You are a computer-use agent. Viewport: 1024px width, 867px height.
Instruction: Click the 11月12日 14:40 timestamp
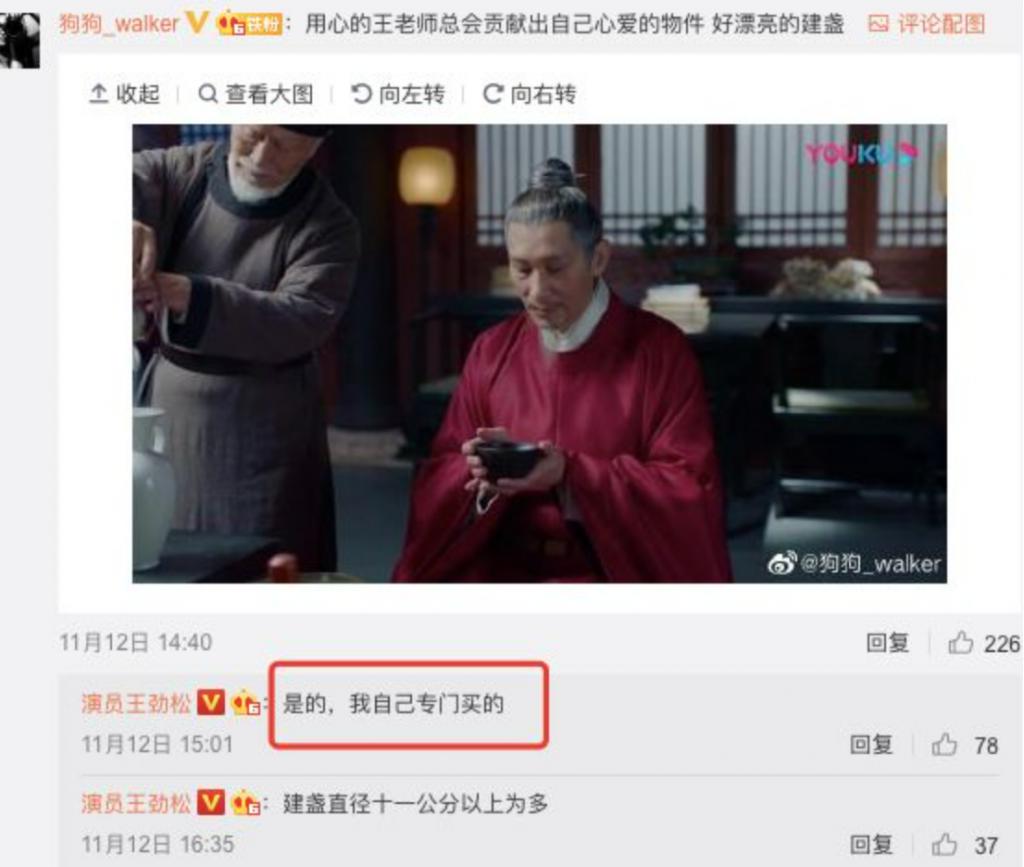[x=136, y=642]
